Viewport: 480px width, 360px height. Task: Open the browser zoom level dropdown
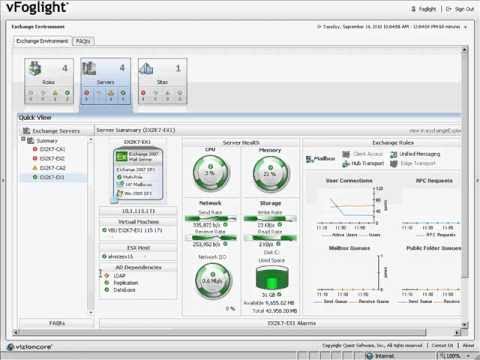coord(468,356)
